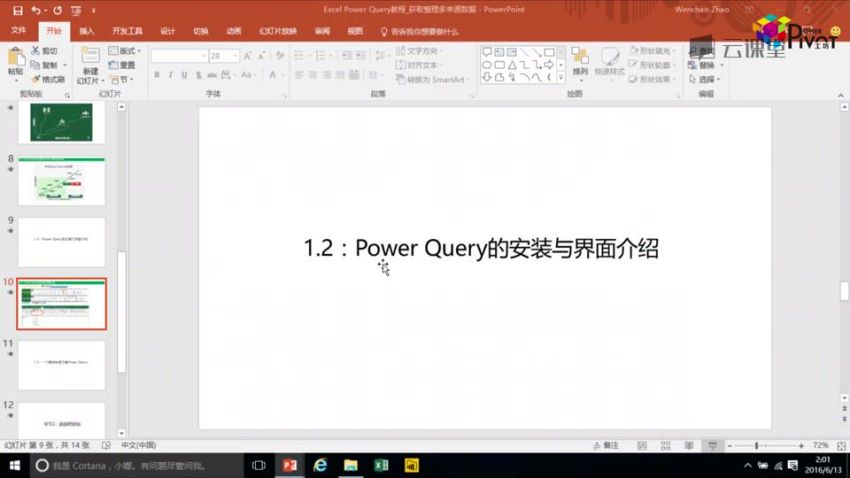
Task: Redo with the repeat arrow icon
Action: coord(57,10)
